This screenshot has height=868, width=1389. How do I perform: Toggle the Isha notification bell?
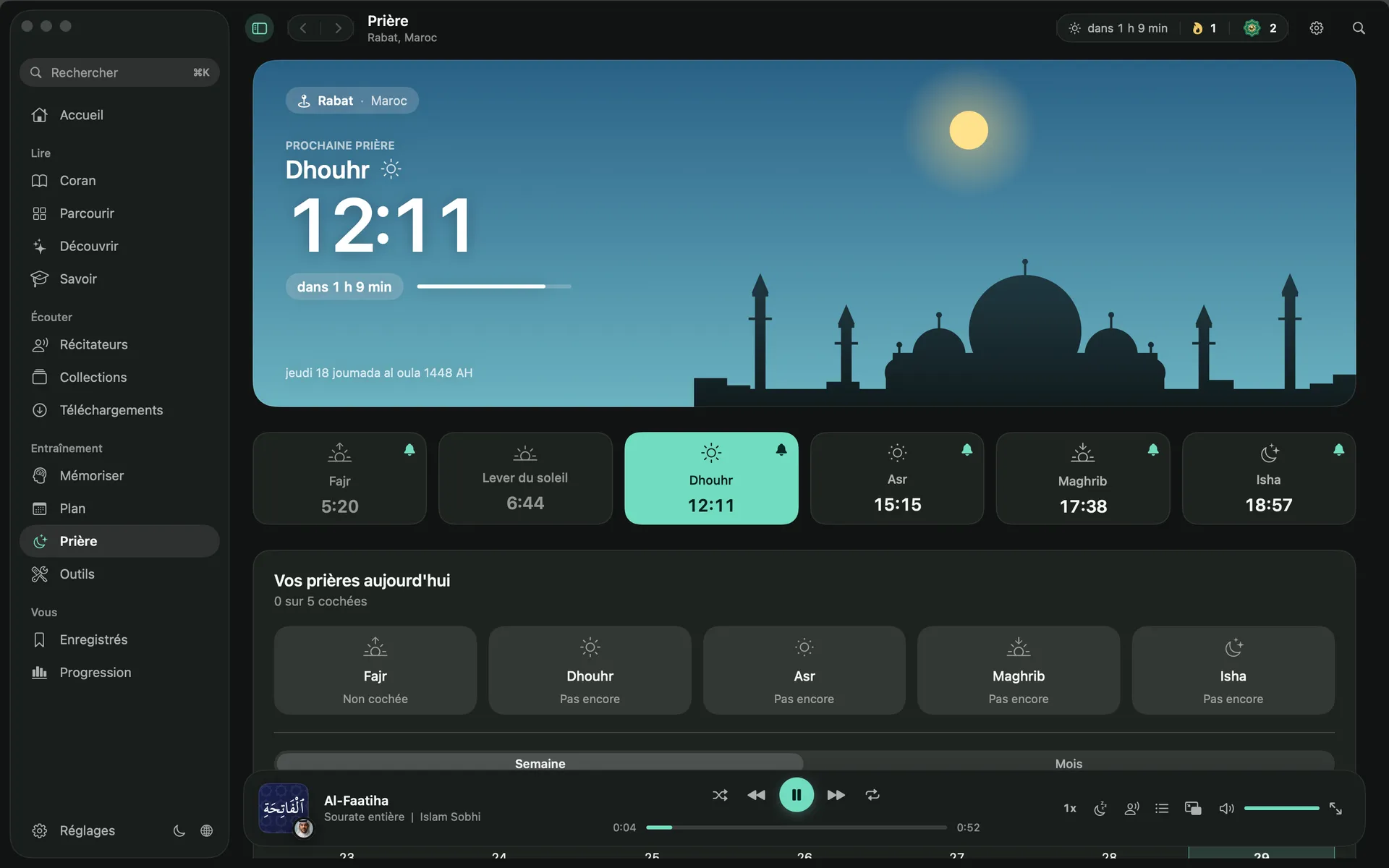[x=1339, y=450]
